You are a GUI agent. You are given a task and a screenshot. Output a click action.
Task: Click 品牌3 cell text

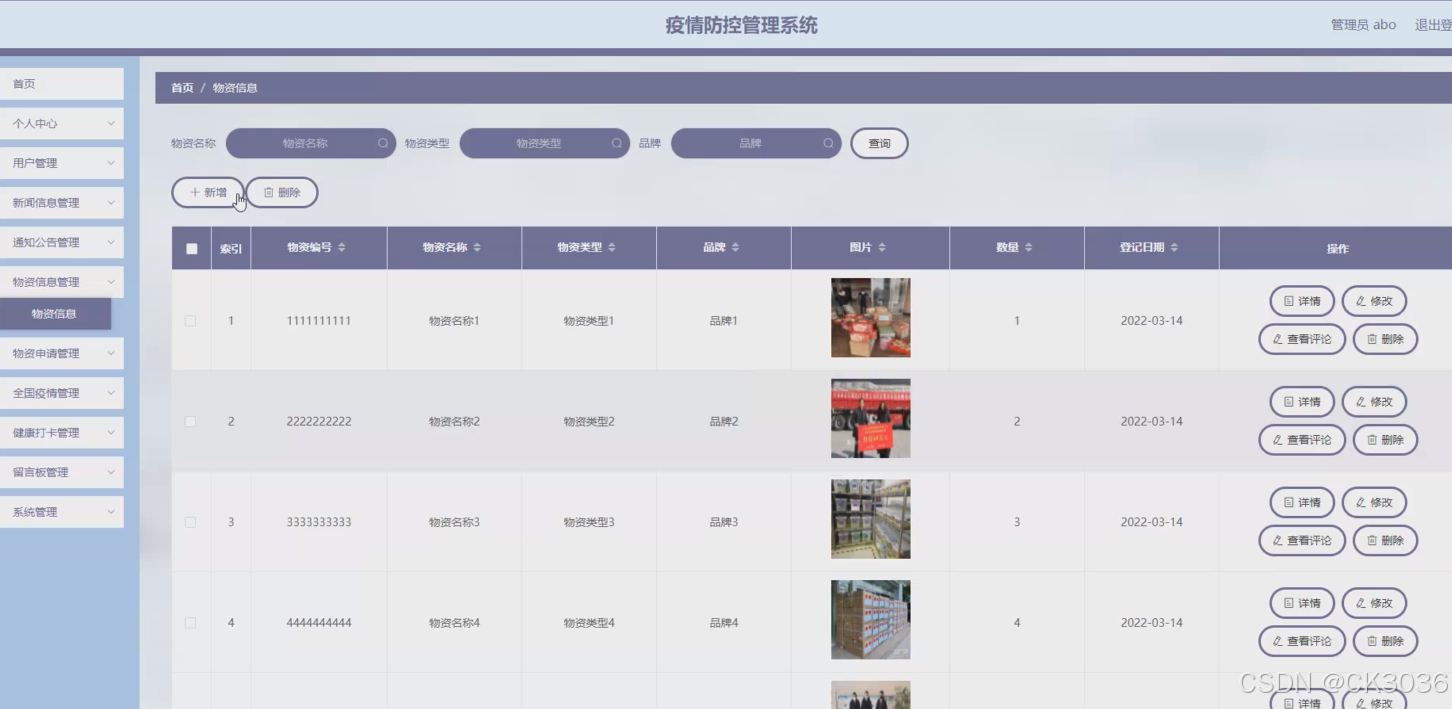tap(724, 523)
